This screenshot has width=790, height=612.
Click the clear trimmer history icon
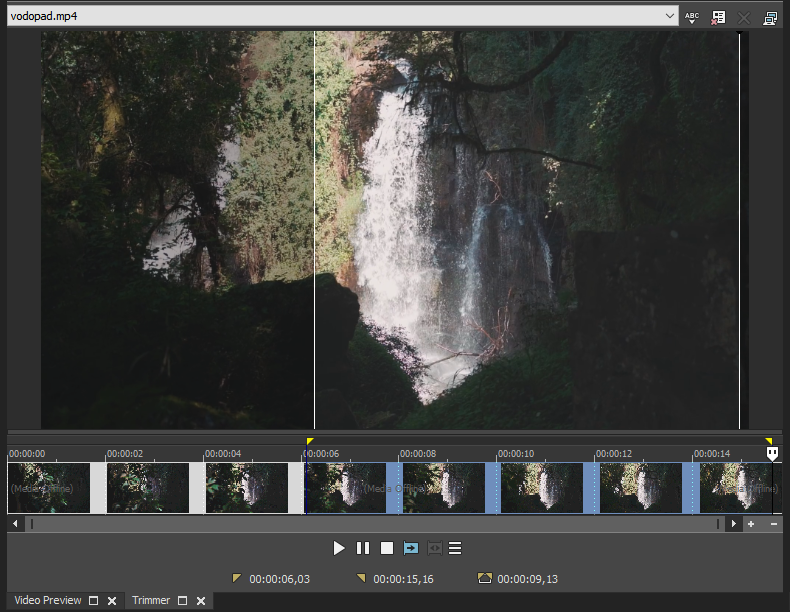(718, 17)
